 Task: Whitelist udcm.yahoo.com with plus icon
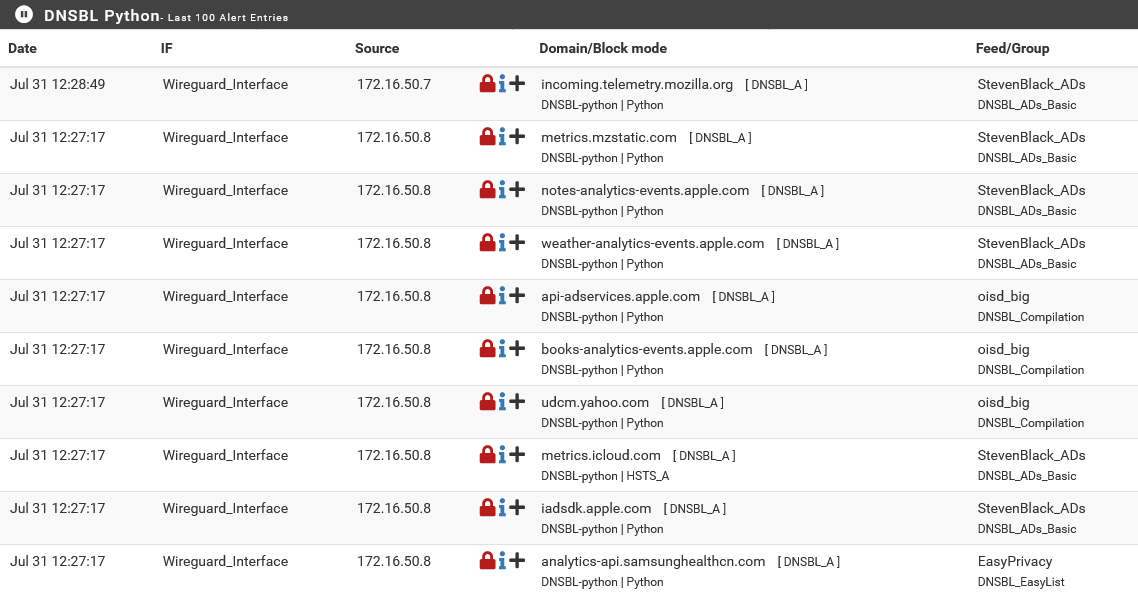tap(517, 401)
